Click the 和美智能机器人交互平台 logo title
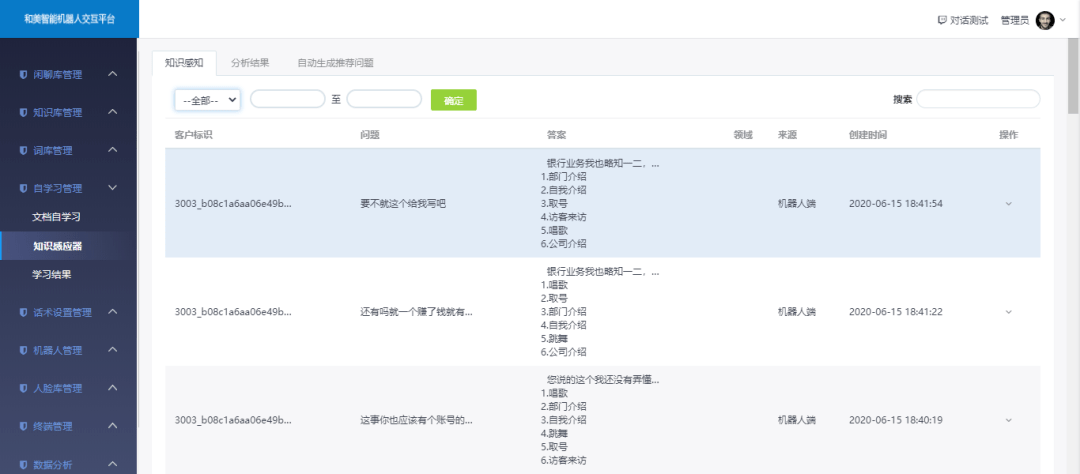 pos(70,19)
